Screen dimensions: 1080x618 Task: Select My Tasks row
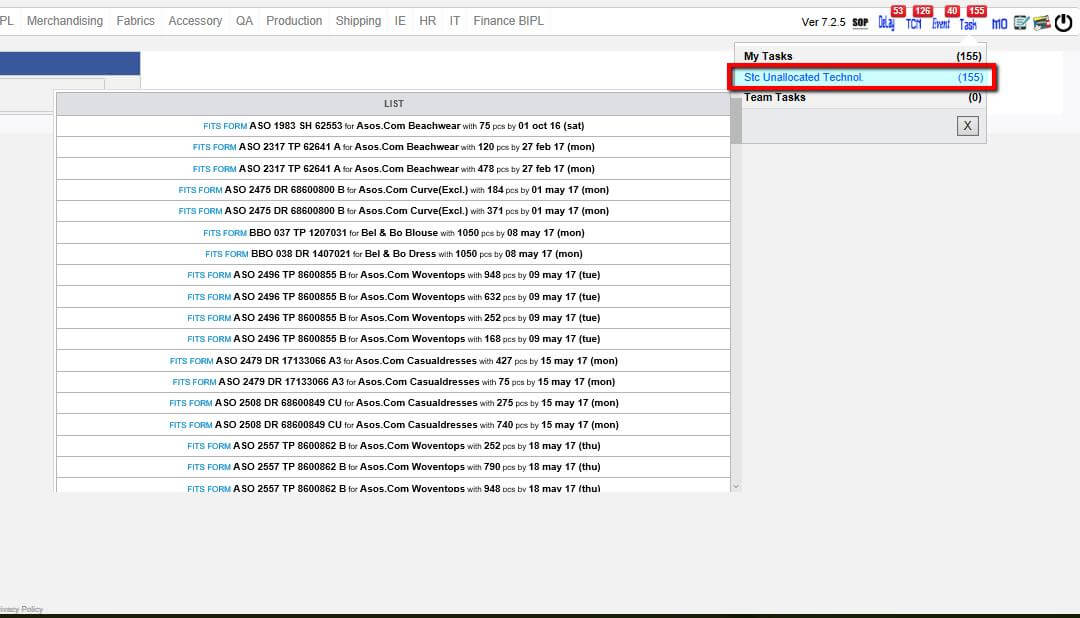coord(862,56)
